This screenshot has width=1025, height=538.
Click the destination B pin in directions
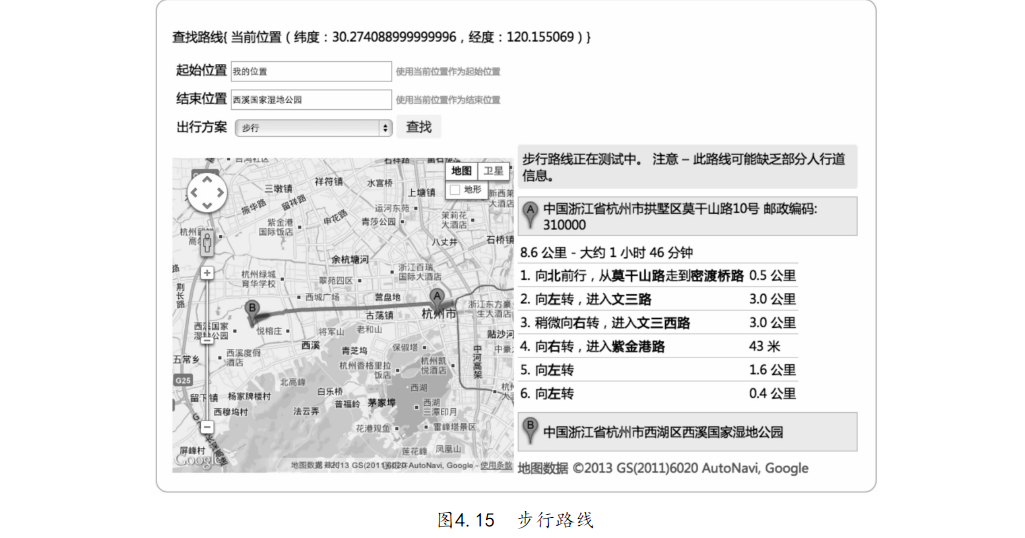530,431
